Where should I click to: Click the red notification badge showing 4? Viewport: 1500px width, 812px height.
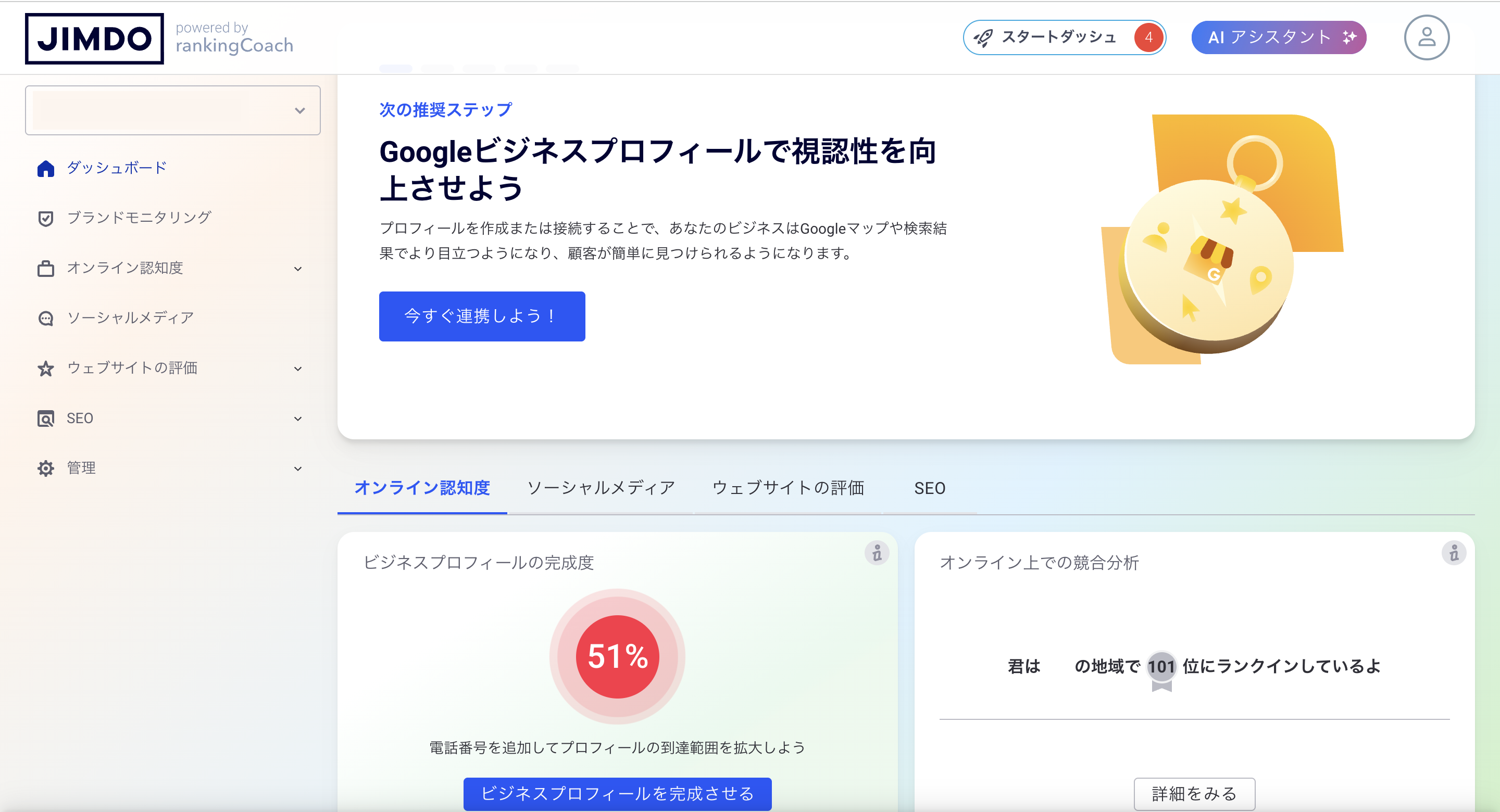1148,38
